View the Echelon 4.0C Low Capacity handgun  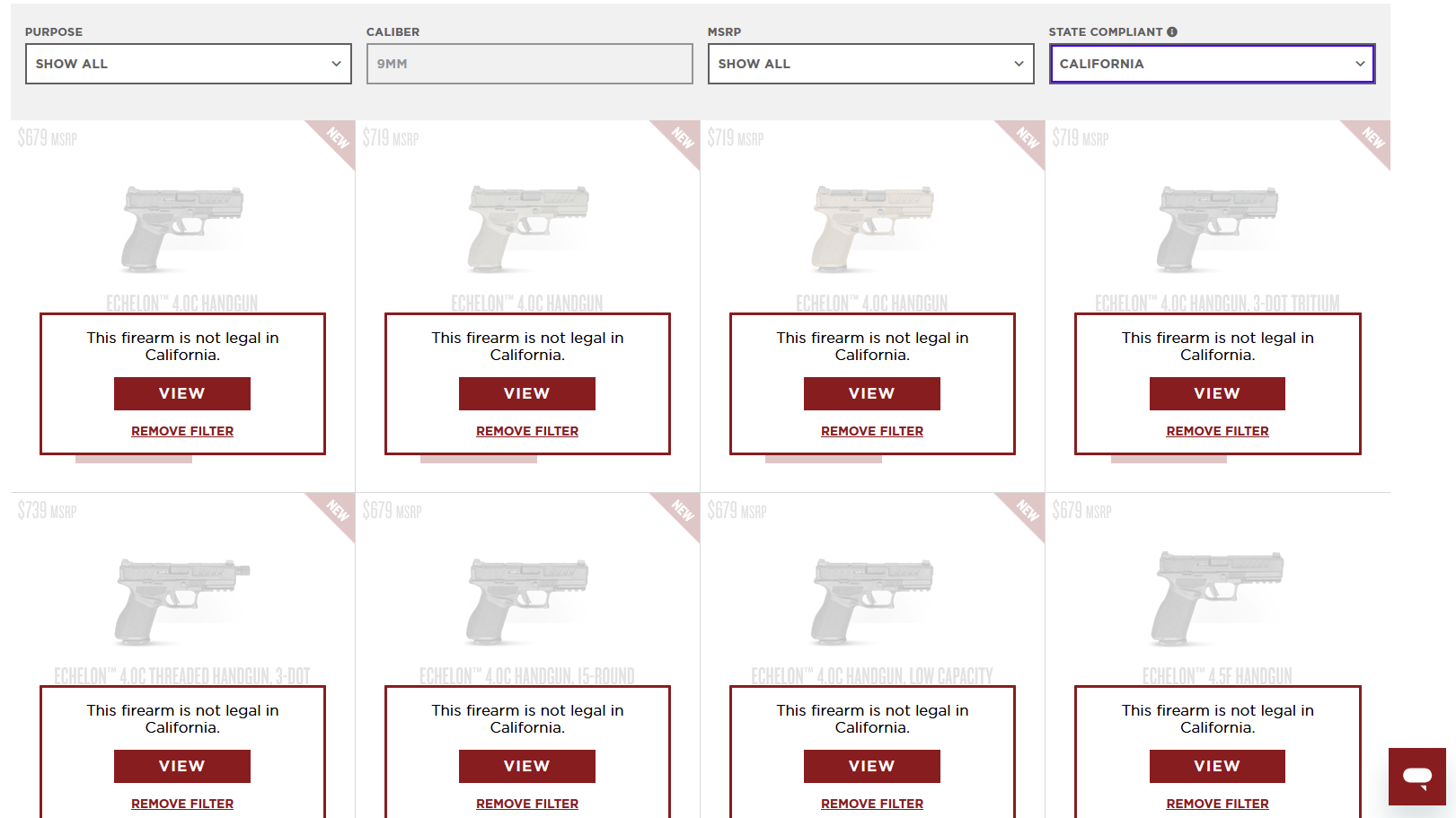pos(872,766)
